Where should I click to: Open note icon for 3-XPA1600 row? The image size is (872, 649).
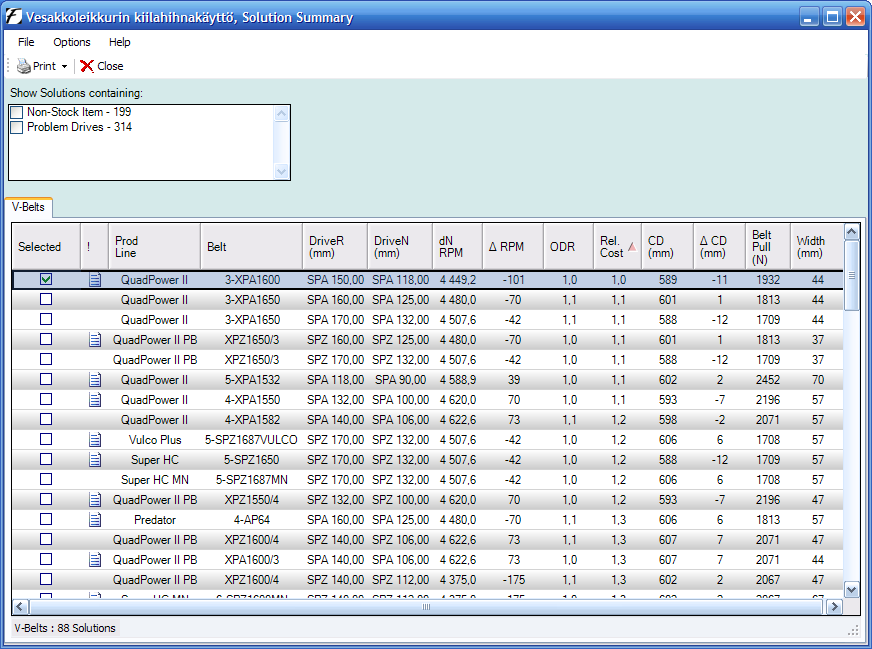coord(95,280)
